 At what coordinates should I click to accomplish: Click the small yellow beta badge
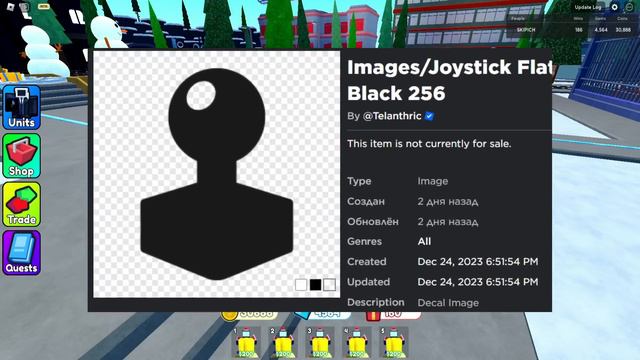tap(43, 6)
